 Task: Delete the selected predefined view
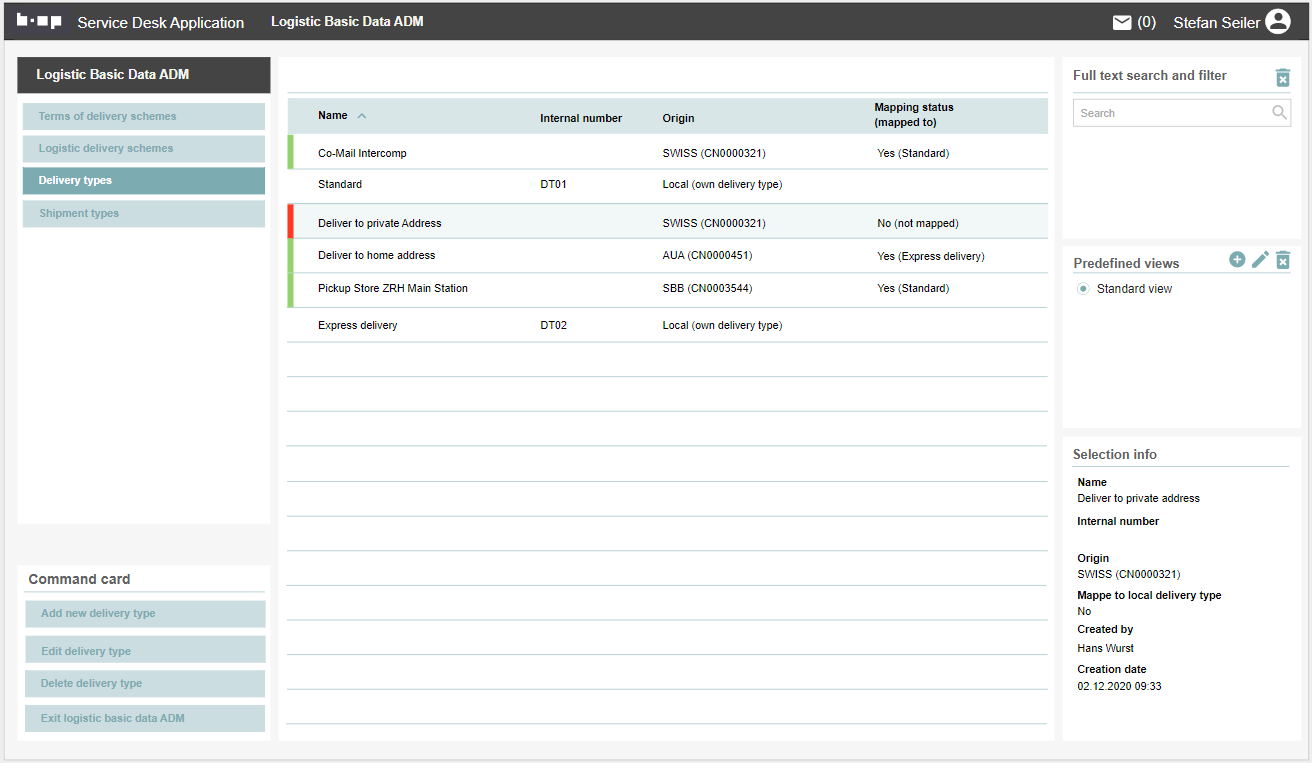pos(1283,260)
